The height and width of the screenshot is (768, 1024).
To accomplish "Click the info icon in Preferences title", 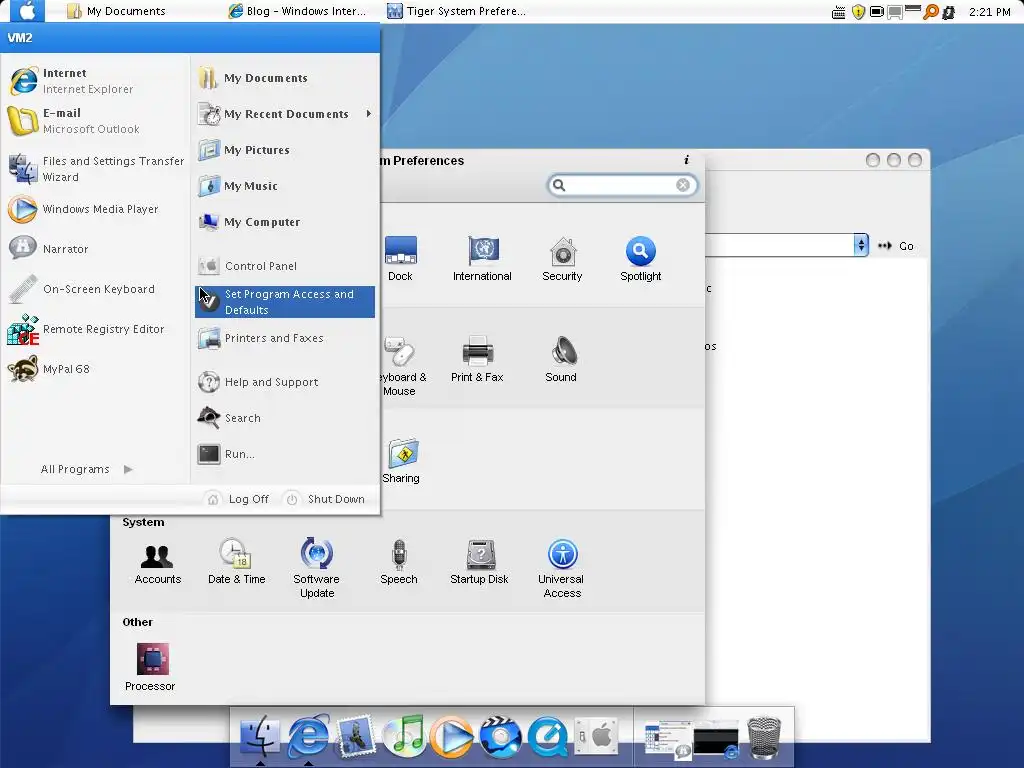I will tap(686, 160).
